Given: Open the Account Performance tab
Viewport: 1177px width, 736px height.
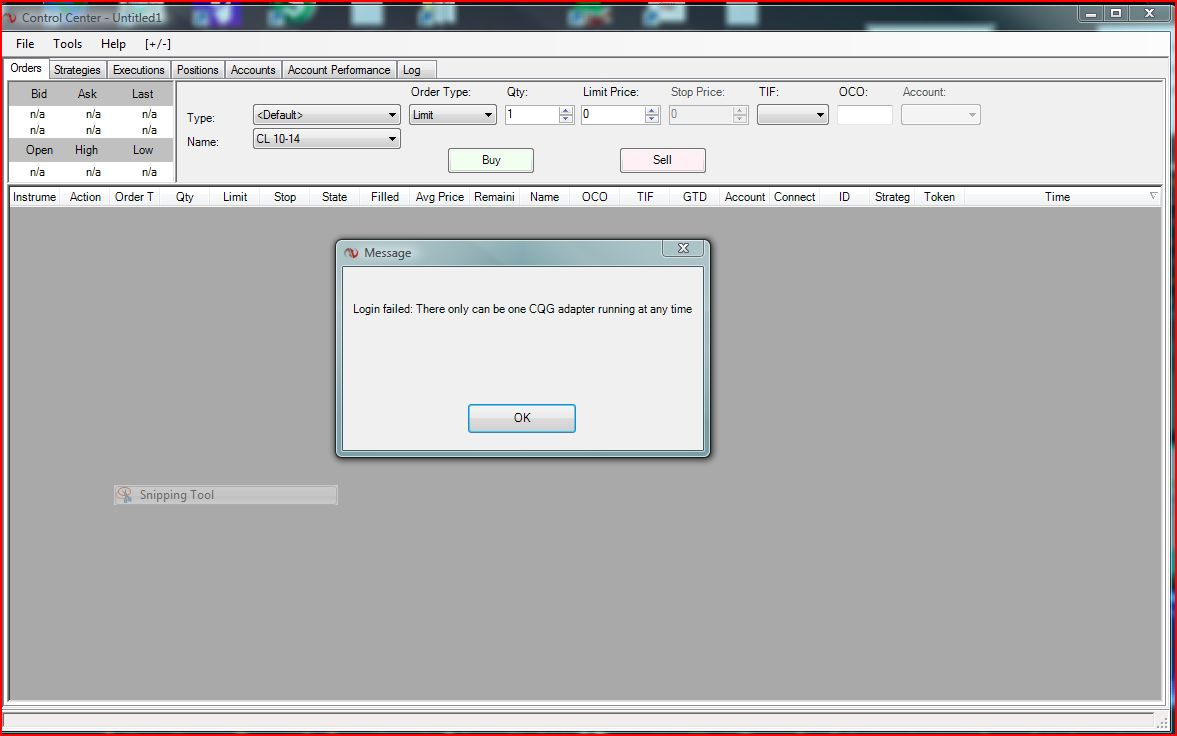Looking at the screenshot, I should [339, 70].
